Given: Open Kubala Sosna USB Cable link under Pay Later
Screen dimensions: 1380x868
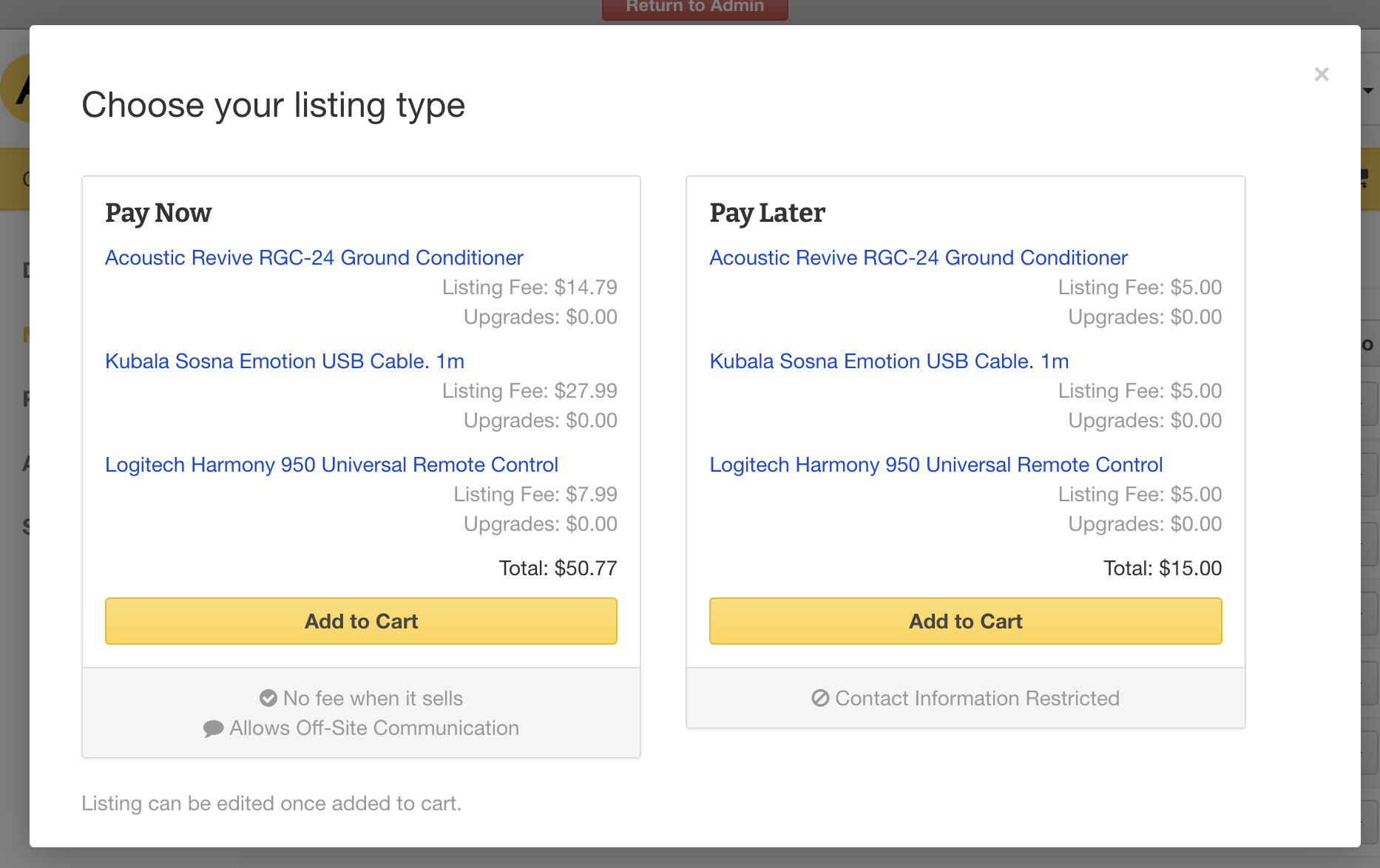Looking at the screenshot, I should pos(889,361).
